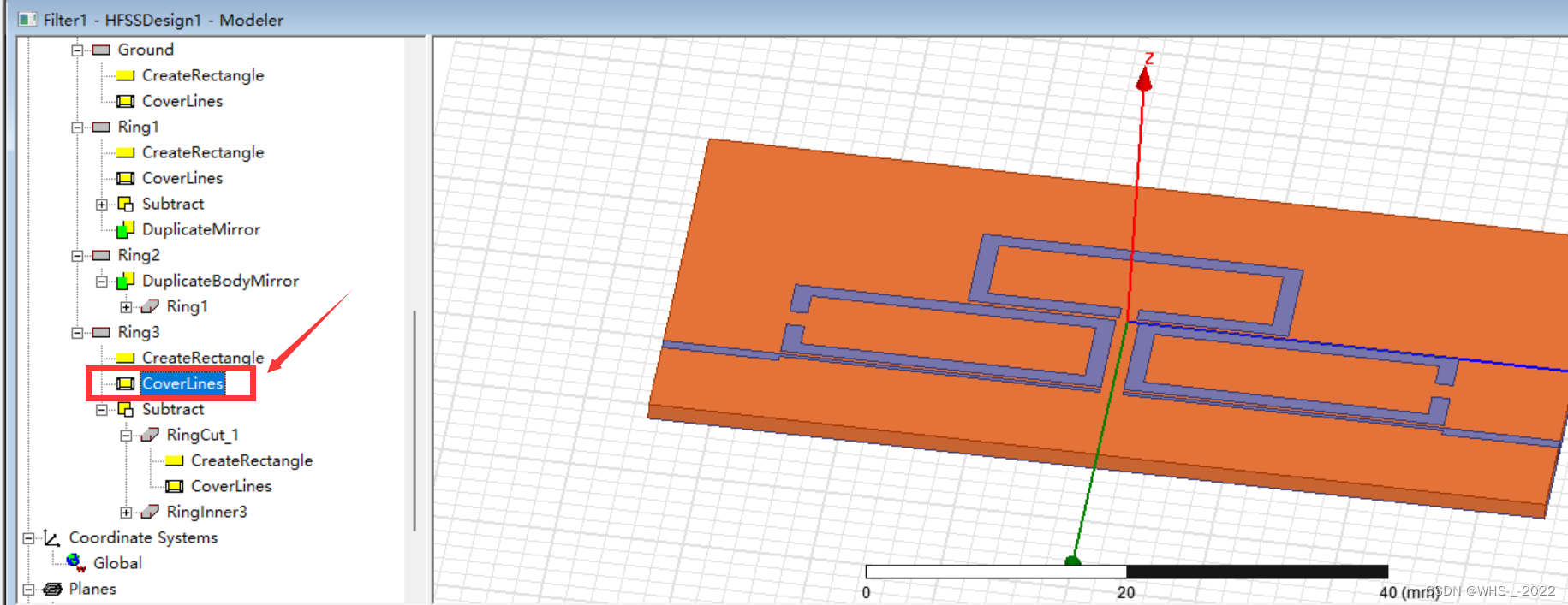Collapse the Ground tree node
The height and width of the screenshot is (605, 1568).
pyautogui.click(x=77, y=50)
